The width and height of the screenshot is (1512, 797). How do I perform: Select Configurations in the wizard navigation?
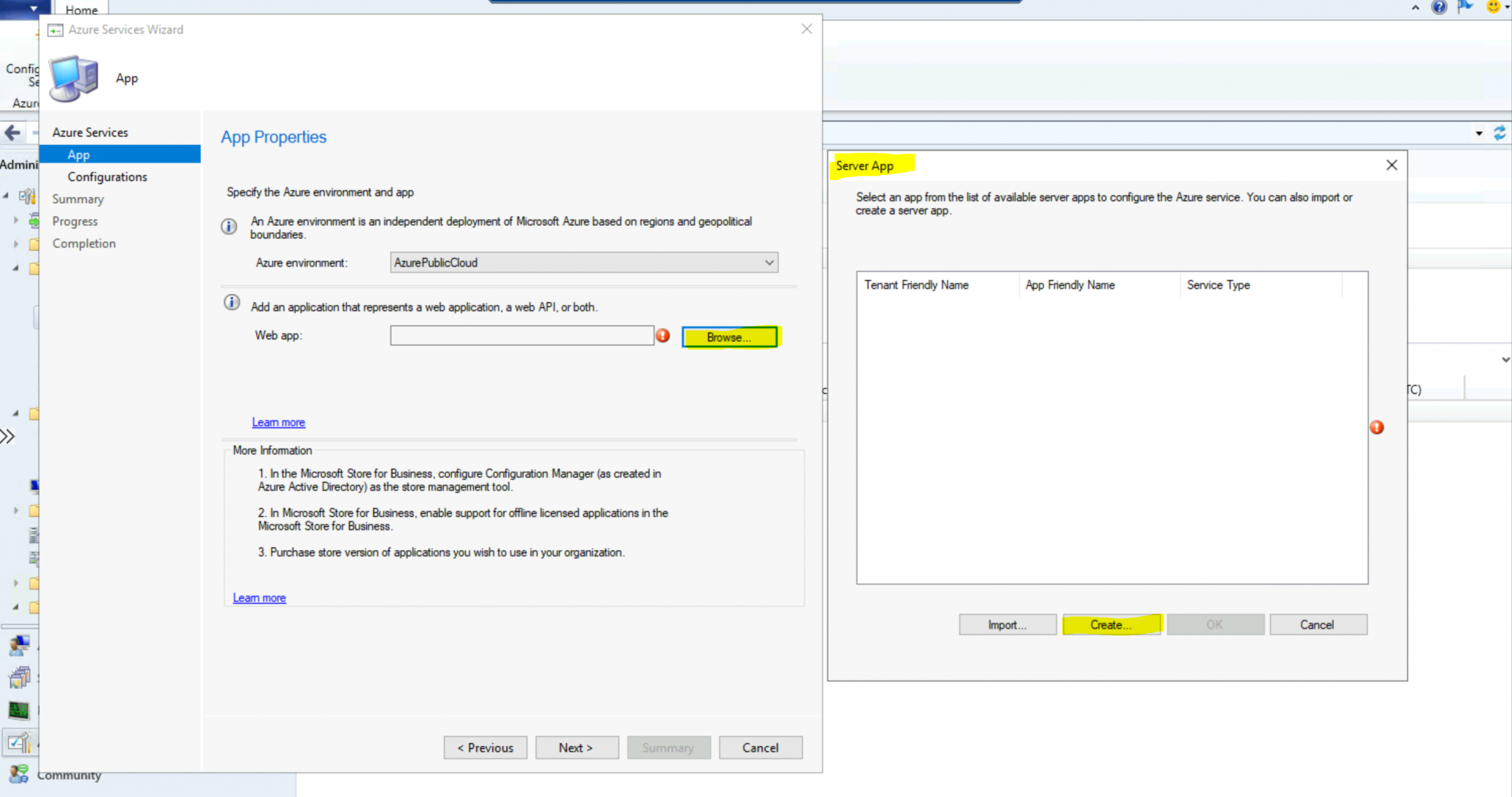(106, 177)
